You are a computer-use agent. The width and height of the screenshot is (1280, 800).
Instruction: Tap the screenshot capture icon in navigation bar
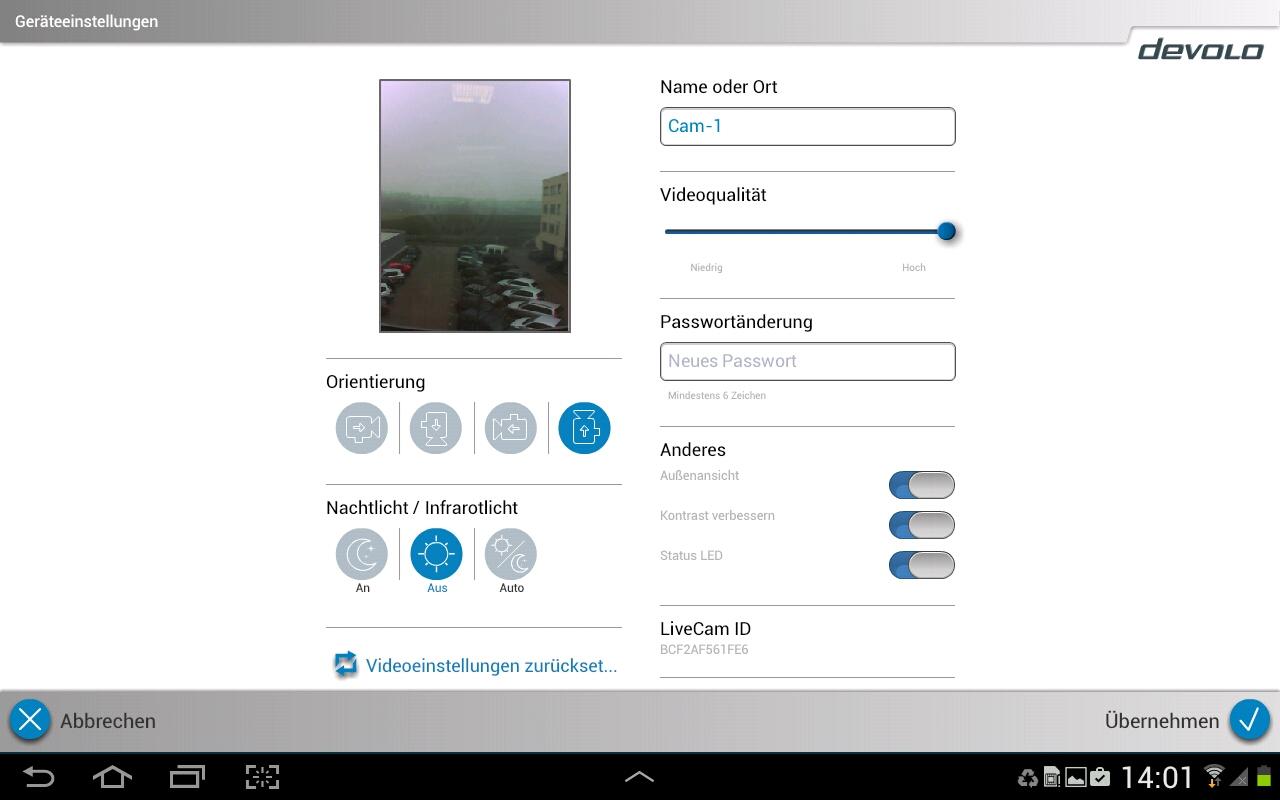tap(262, 777)
